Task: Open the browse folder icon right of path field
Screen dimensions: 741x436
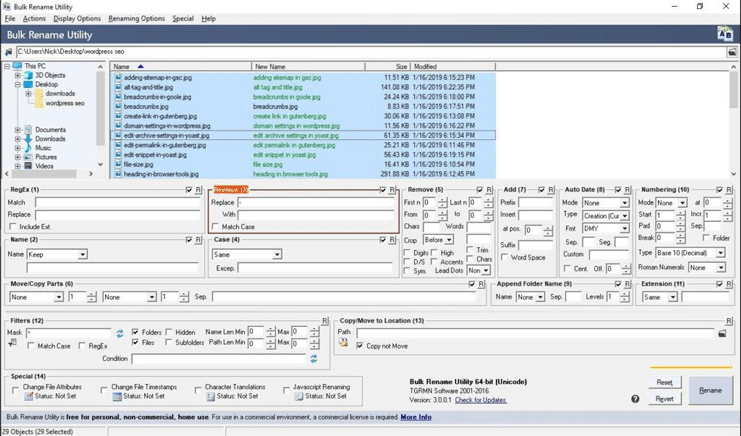Action: pos(732,52)
